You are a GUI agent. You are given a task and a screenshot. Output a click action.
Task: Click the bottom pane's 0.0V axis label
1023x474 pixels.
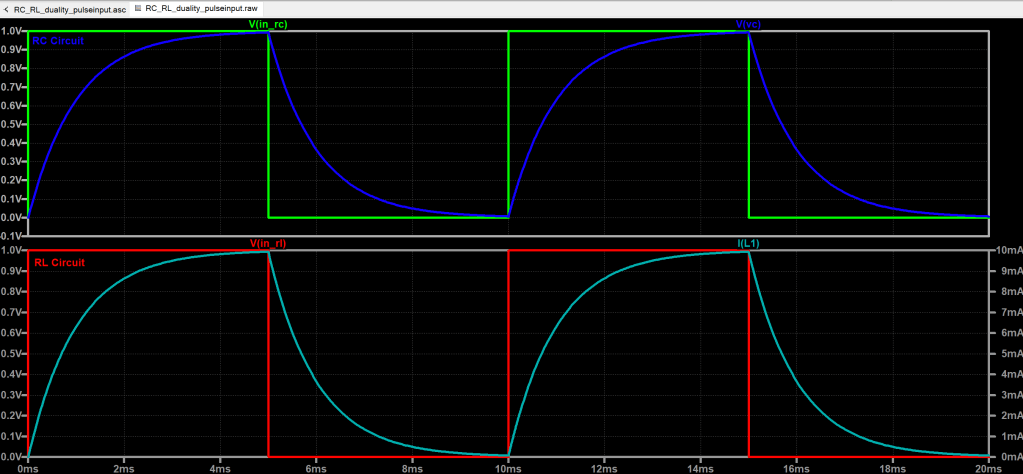(x=12, y=457)
